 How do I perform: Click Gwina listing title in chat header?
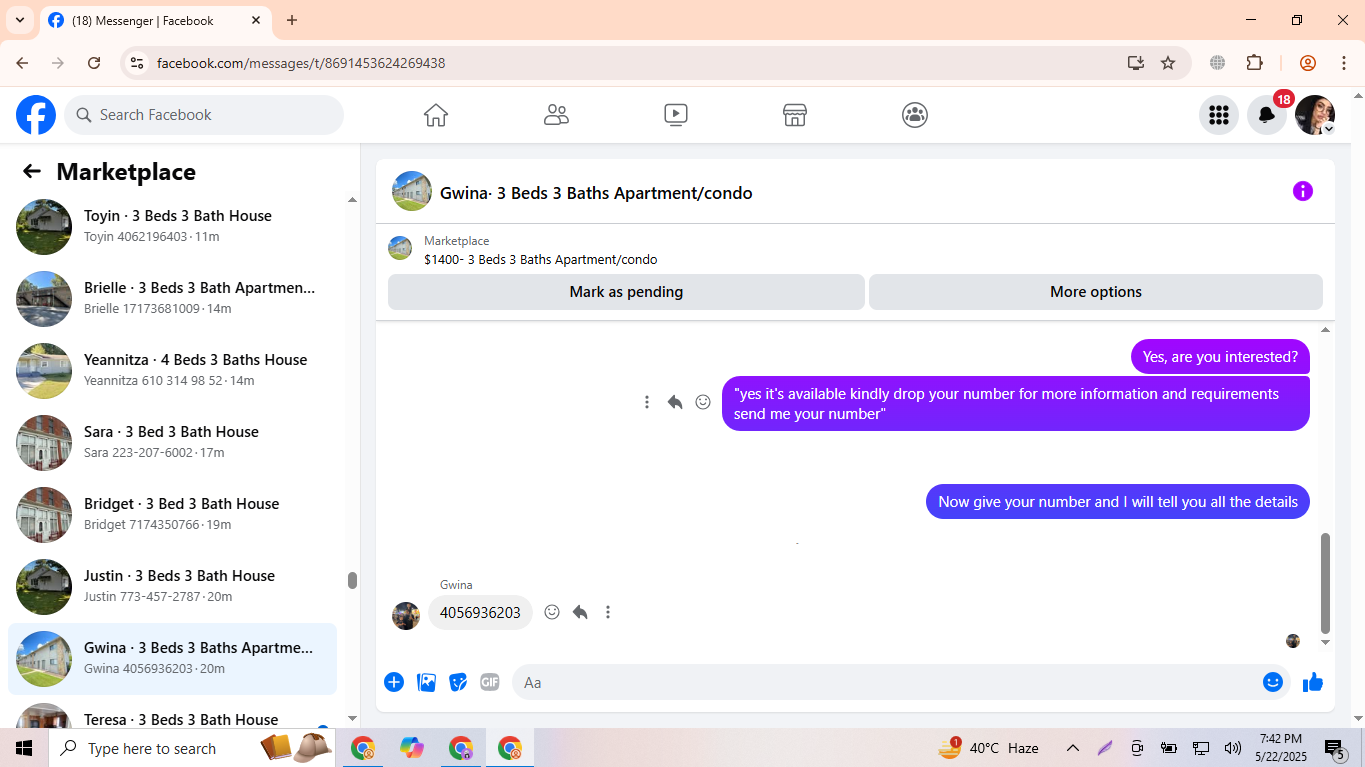[x=596, y=193]
